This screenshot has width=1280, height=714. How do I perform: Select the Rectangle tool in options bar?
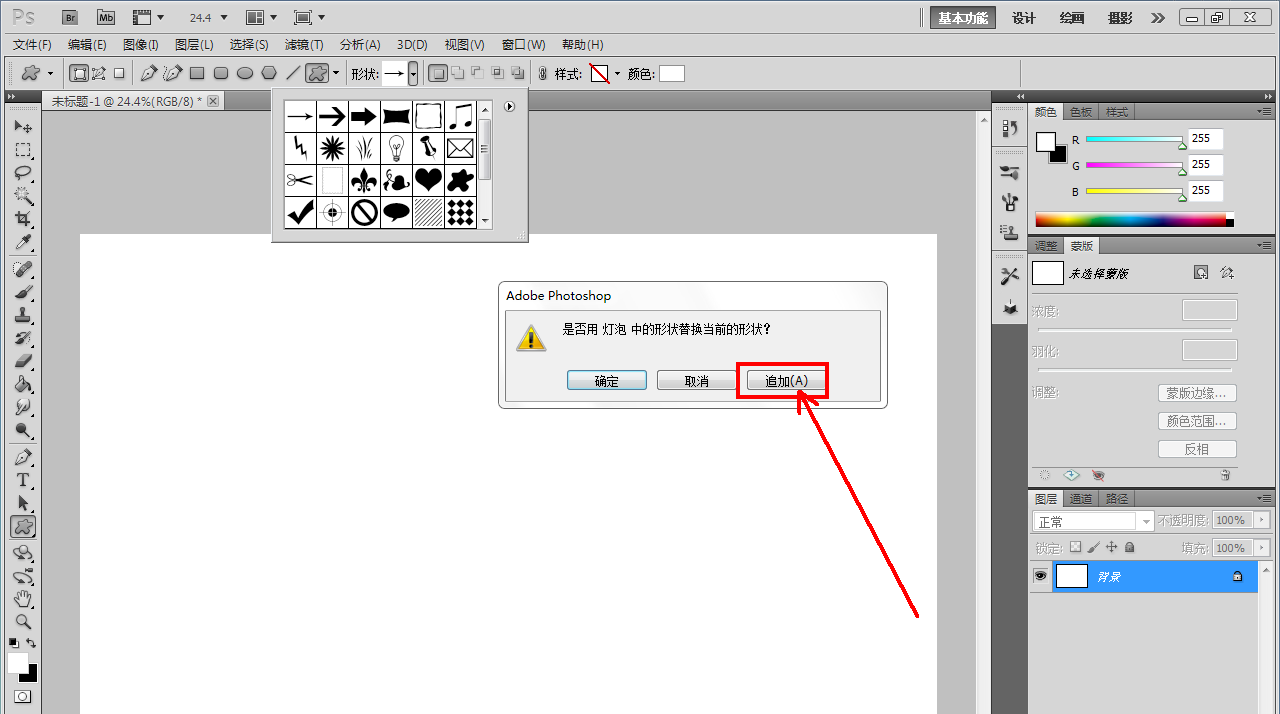tap(197, 73)
